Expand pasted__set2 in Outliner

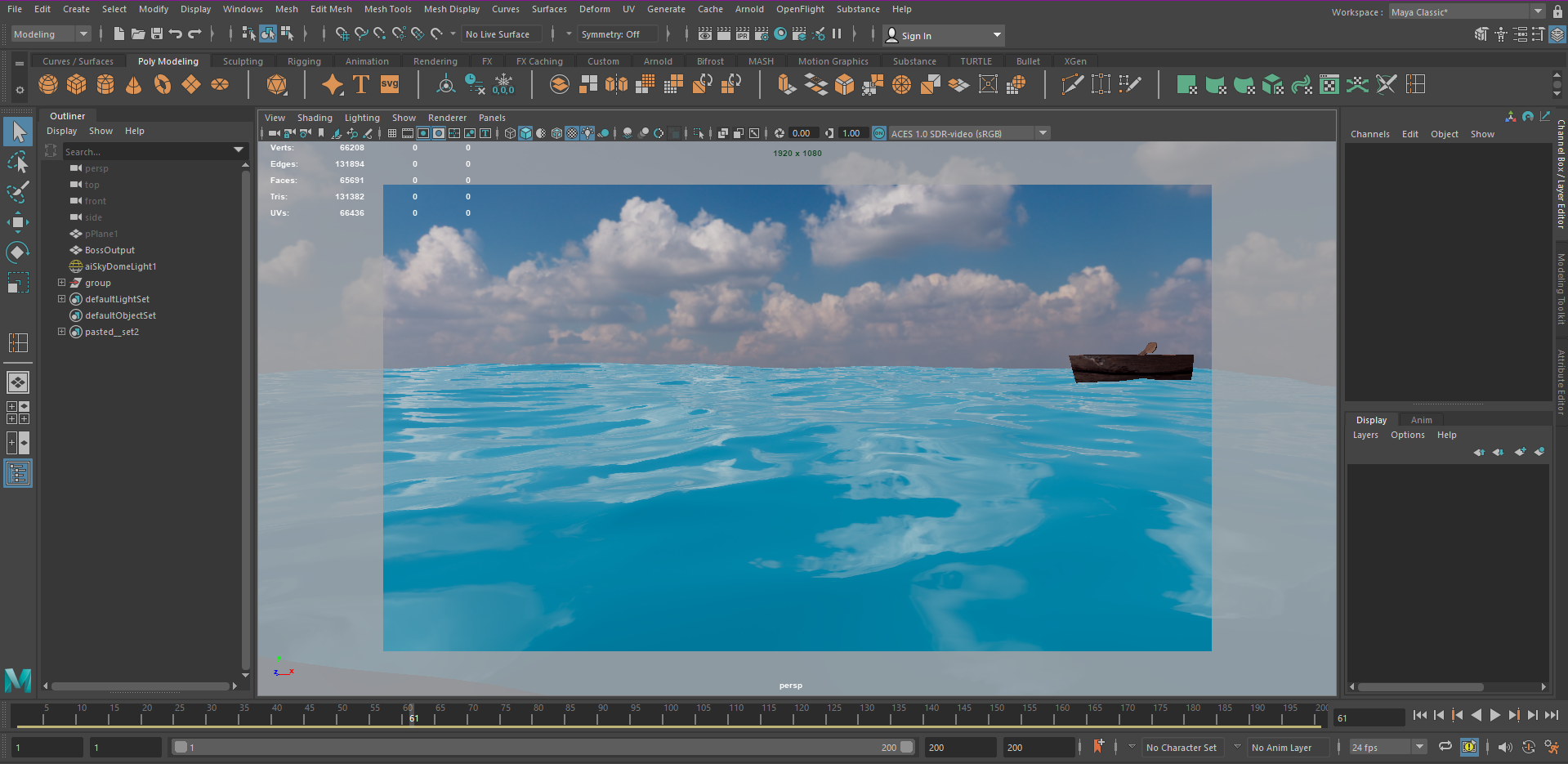tap(61, 332)
